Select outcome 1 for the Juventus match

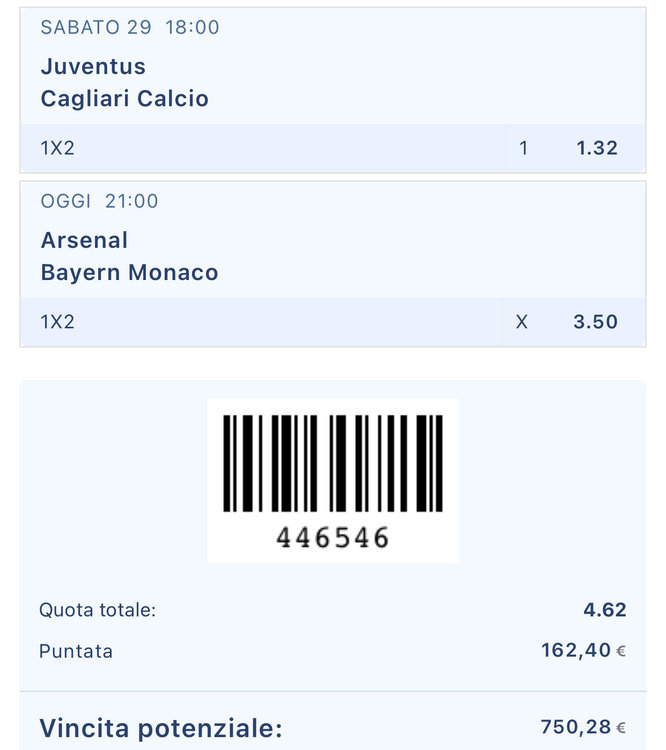[x=524, y=148]
